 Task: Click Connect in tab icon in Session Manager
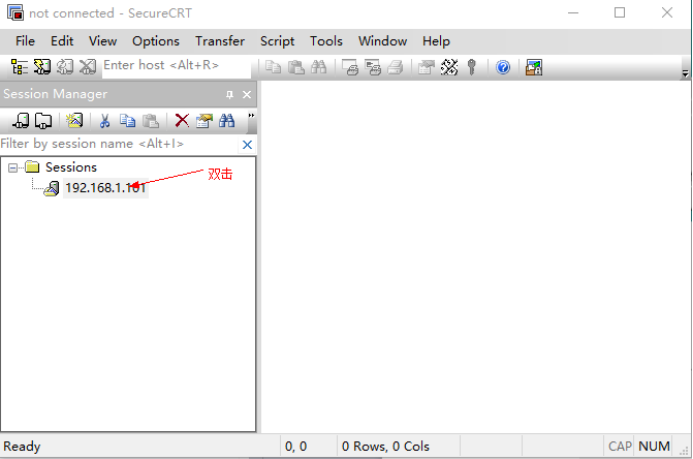(21, 120)
